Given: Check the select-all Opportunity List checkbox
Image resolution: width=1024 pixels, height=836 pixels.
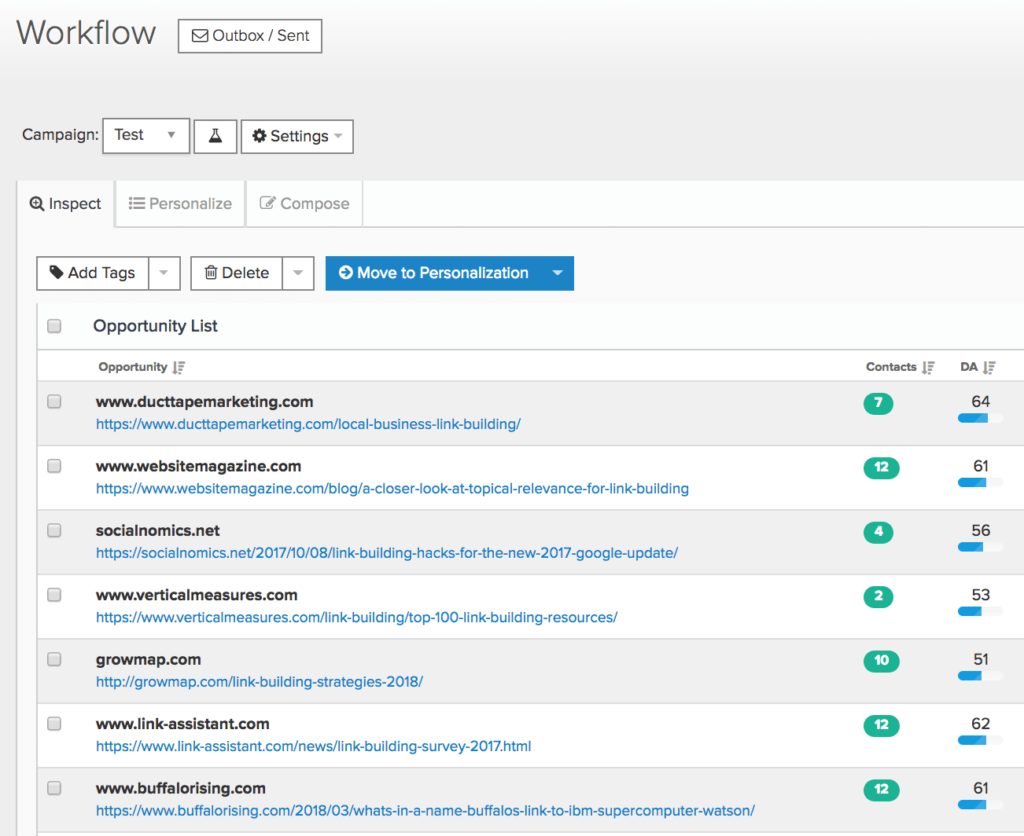Looking at the screenshot, I should (x=54, y=326).
